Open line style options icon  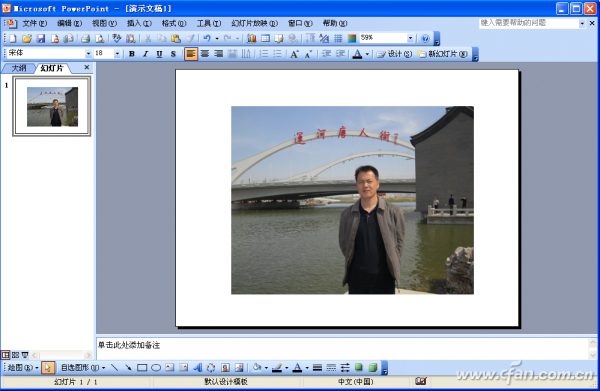pyautogui.click(x=317, y=368)
